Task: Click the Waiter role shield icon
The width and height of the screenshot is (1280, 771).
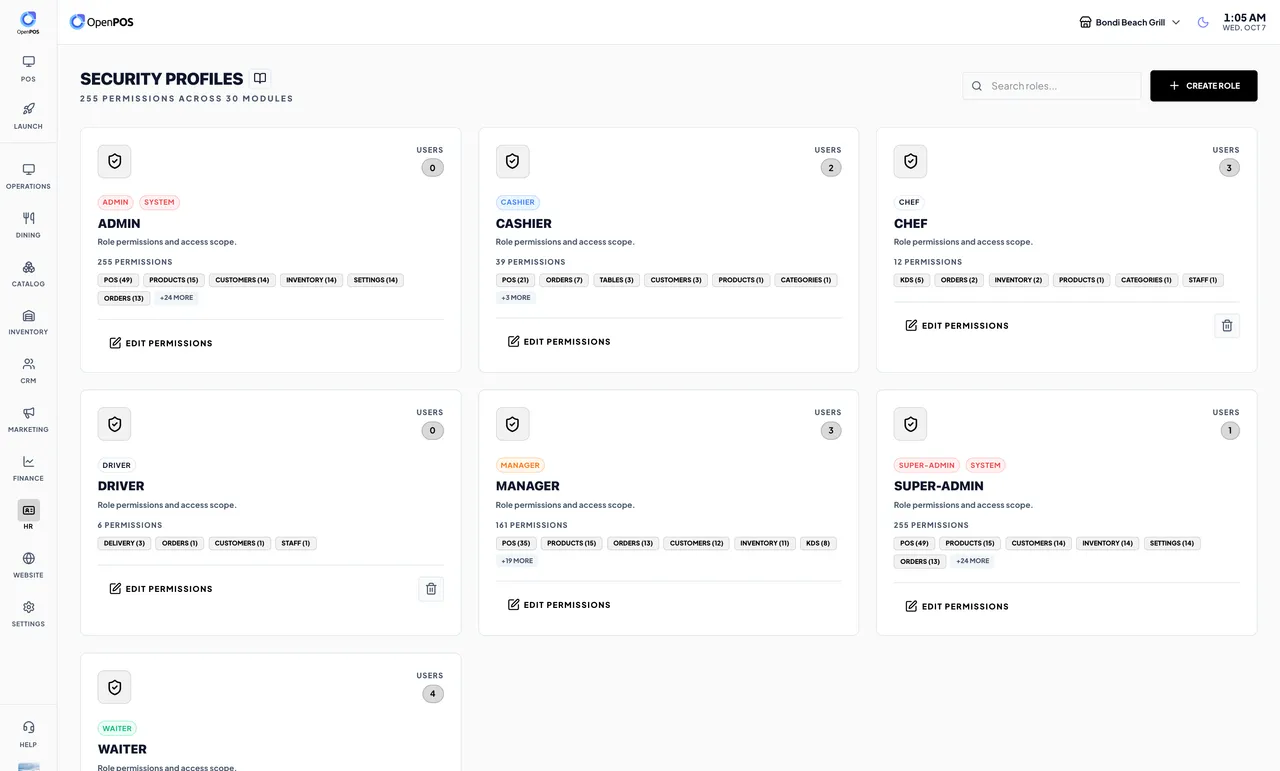Action: pyautogui.click(x=114, y=687)
